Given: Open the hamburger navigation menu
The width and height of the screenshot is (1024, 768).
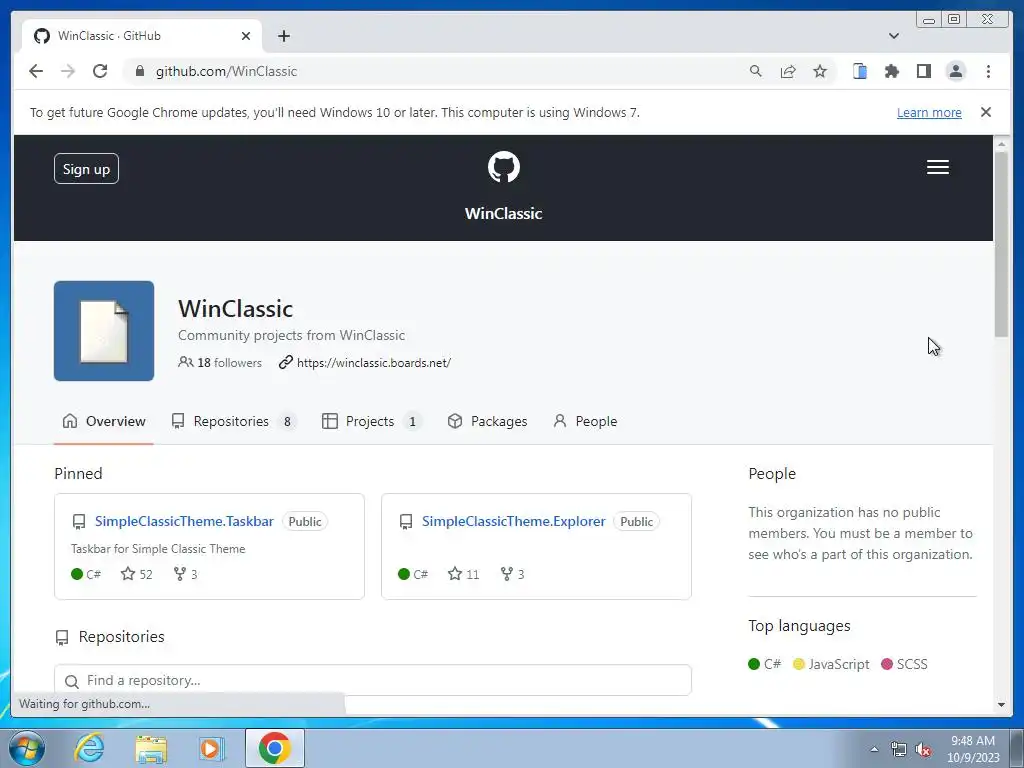Looking at the screenshot, I should 938,167.
